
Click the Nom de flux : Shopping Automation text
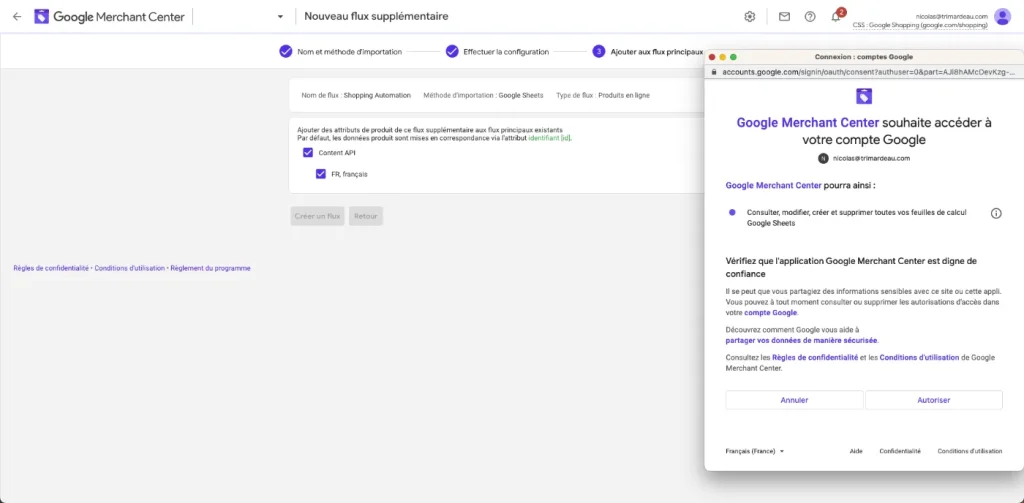(x=356, y=95)
